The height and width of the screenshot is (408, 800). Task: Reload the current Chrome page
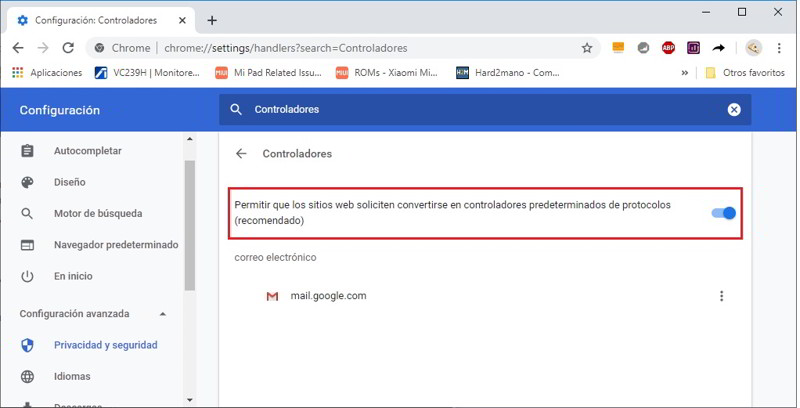click(x=68, y=48)
